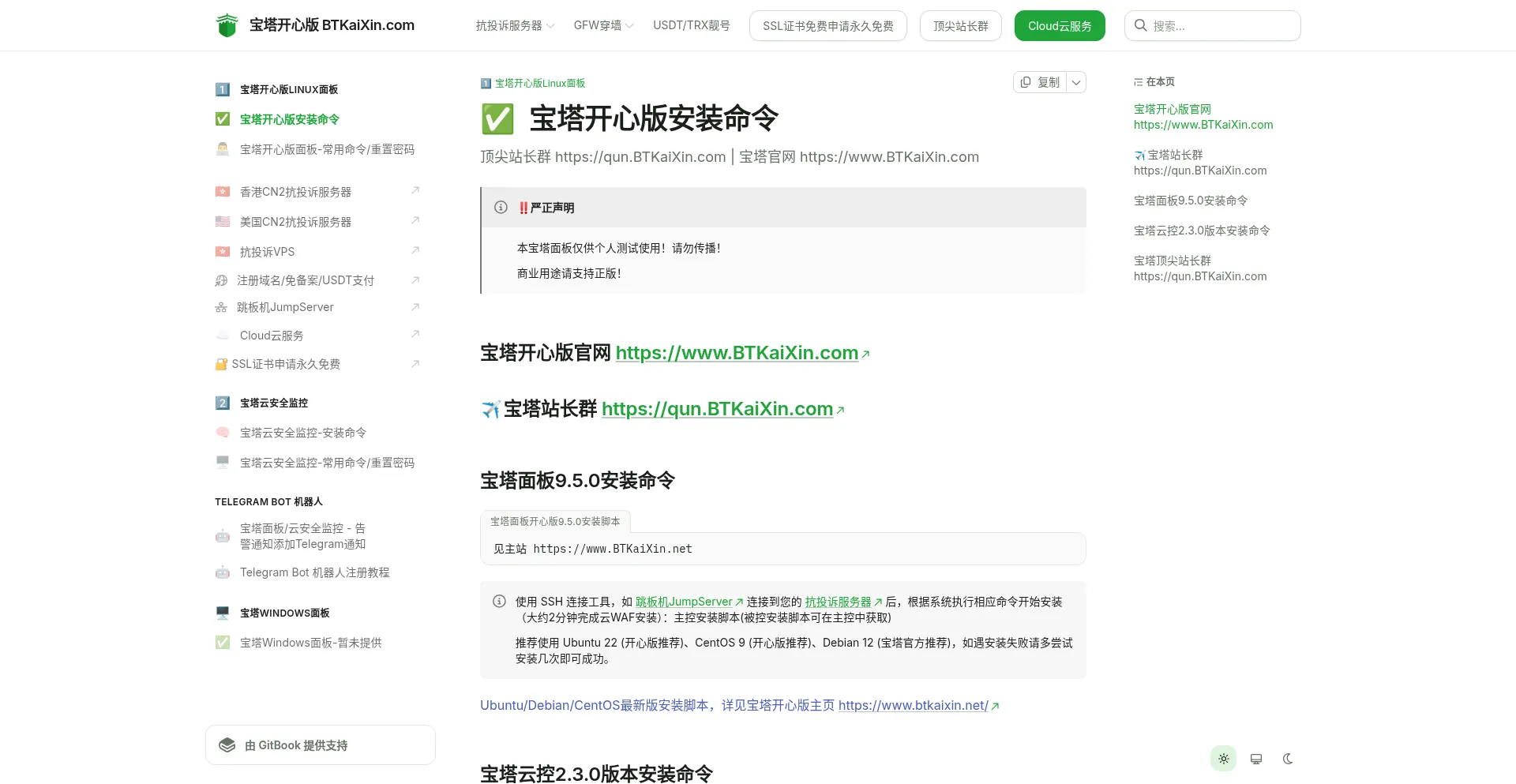Screen dimensions: 1516x784
Task: Open Telegram Bot 机器人注册教程 page
Action: tap(314, 572)
